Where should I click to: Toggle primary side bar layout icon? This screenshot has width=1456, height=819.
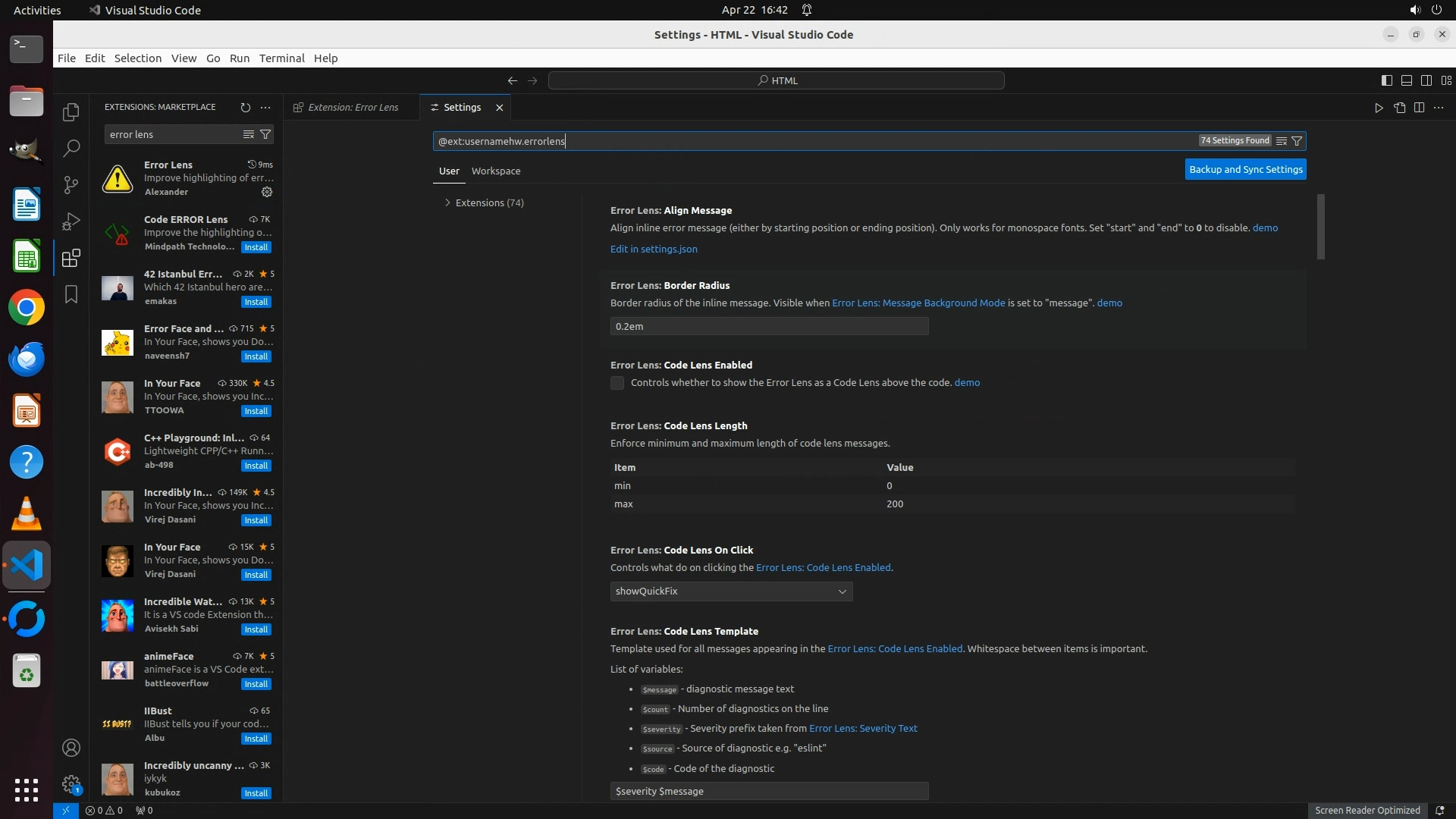pos(1387,80)
